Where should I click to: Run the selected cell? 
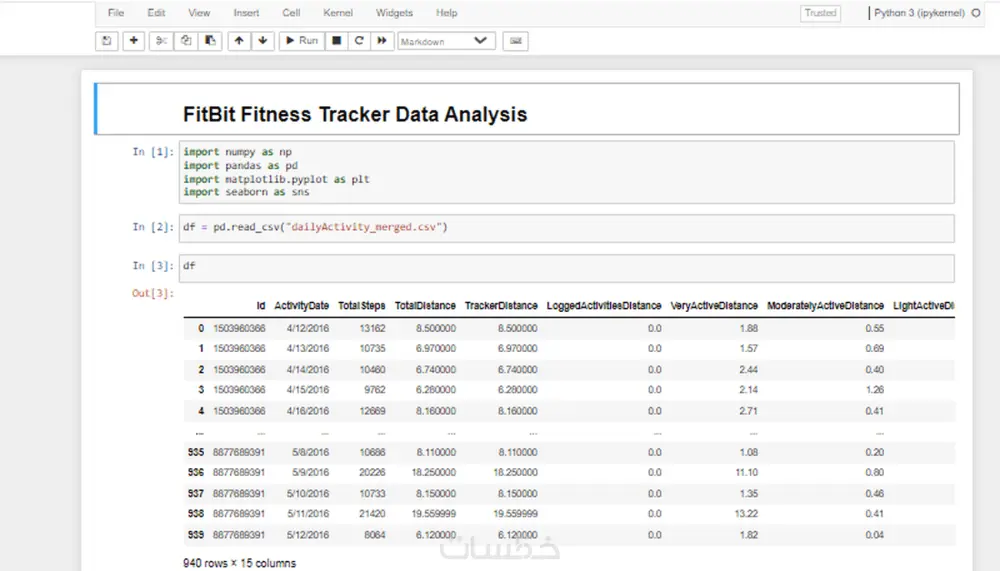coord(302,41)
